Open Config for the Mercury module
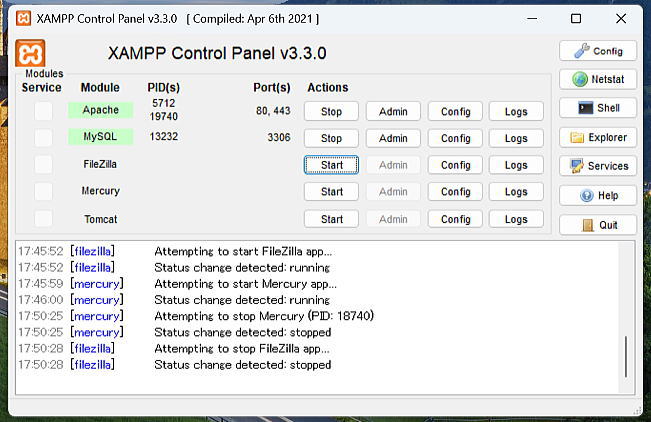 (x=455, y=192)
